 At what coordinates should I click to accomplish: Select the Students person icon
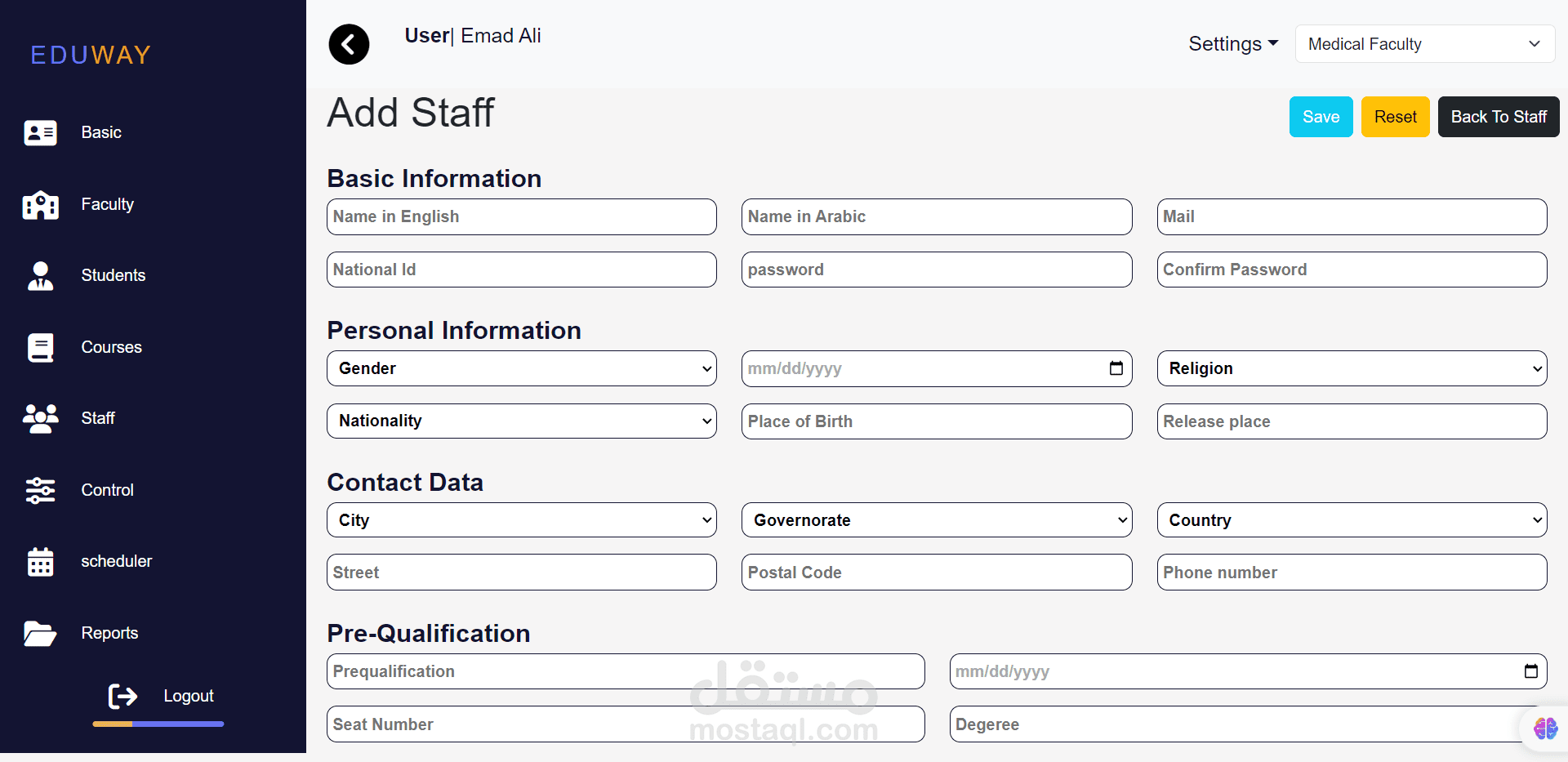tap(40, 276)
